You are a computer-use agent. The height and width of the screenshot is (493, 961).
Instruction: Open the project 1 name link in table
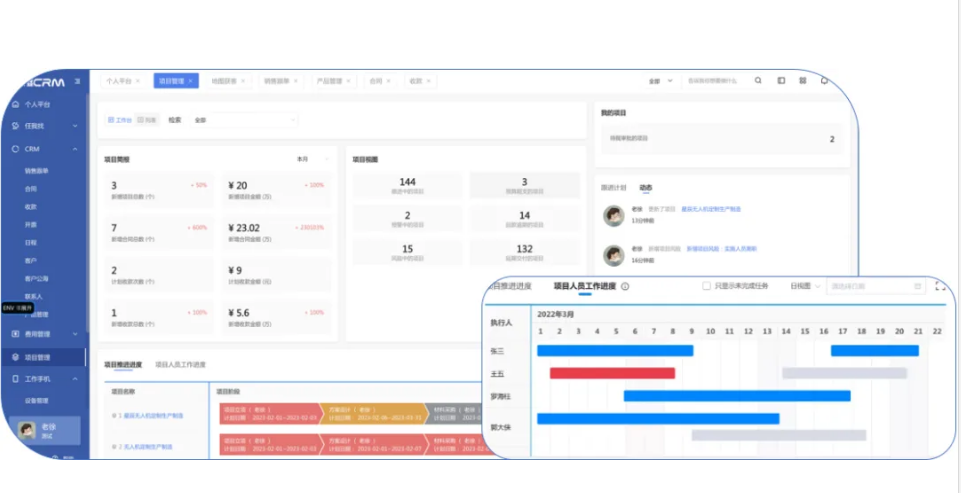(154, 416)
